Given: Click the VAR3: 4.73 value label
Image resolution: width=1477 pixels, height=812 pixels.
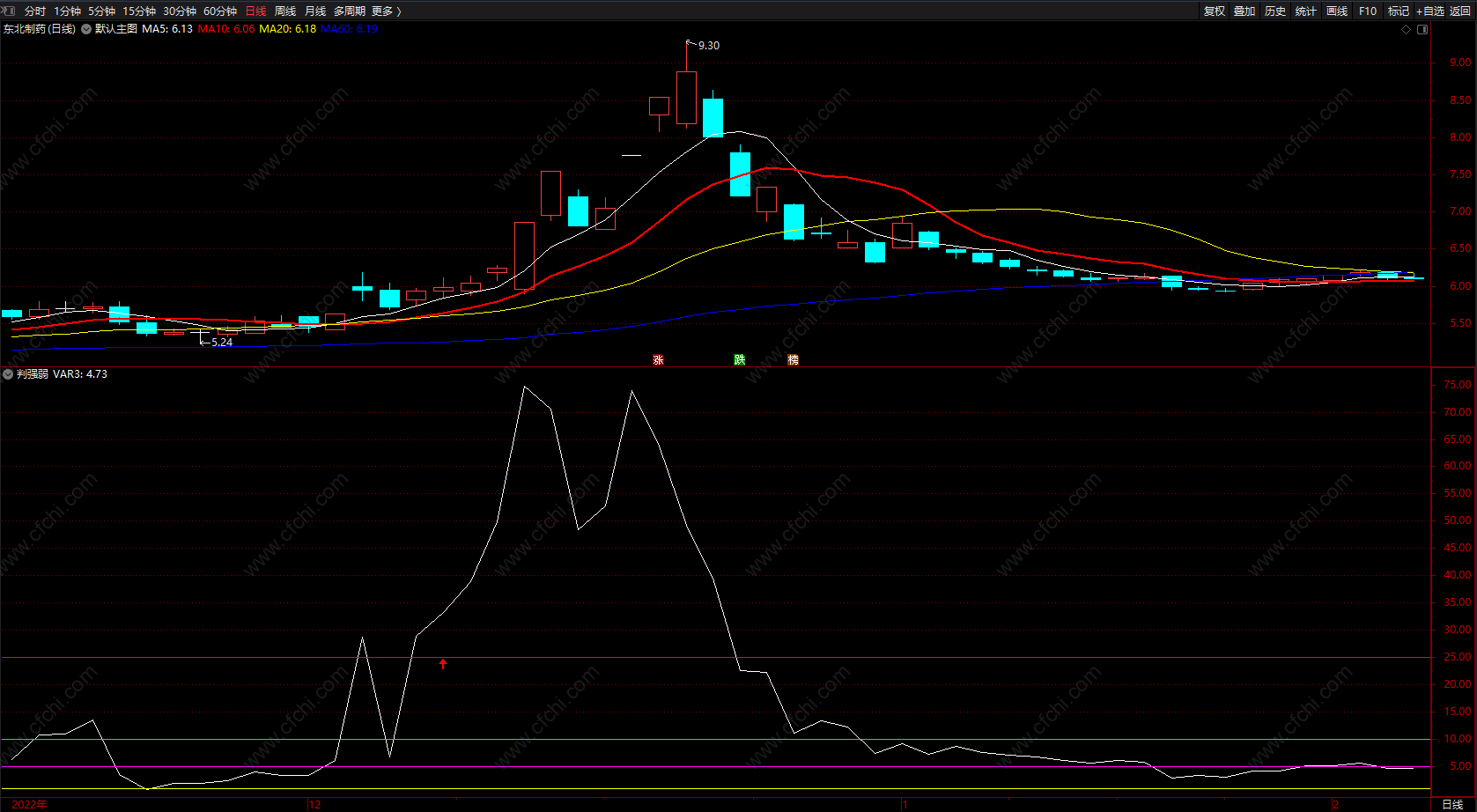Looking at the screenshot, I should pyautogui.click(x=80, y=374).
